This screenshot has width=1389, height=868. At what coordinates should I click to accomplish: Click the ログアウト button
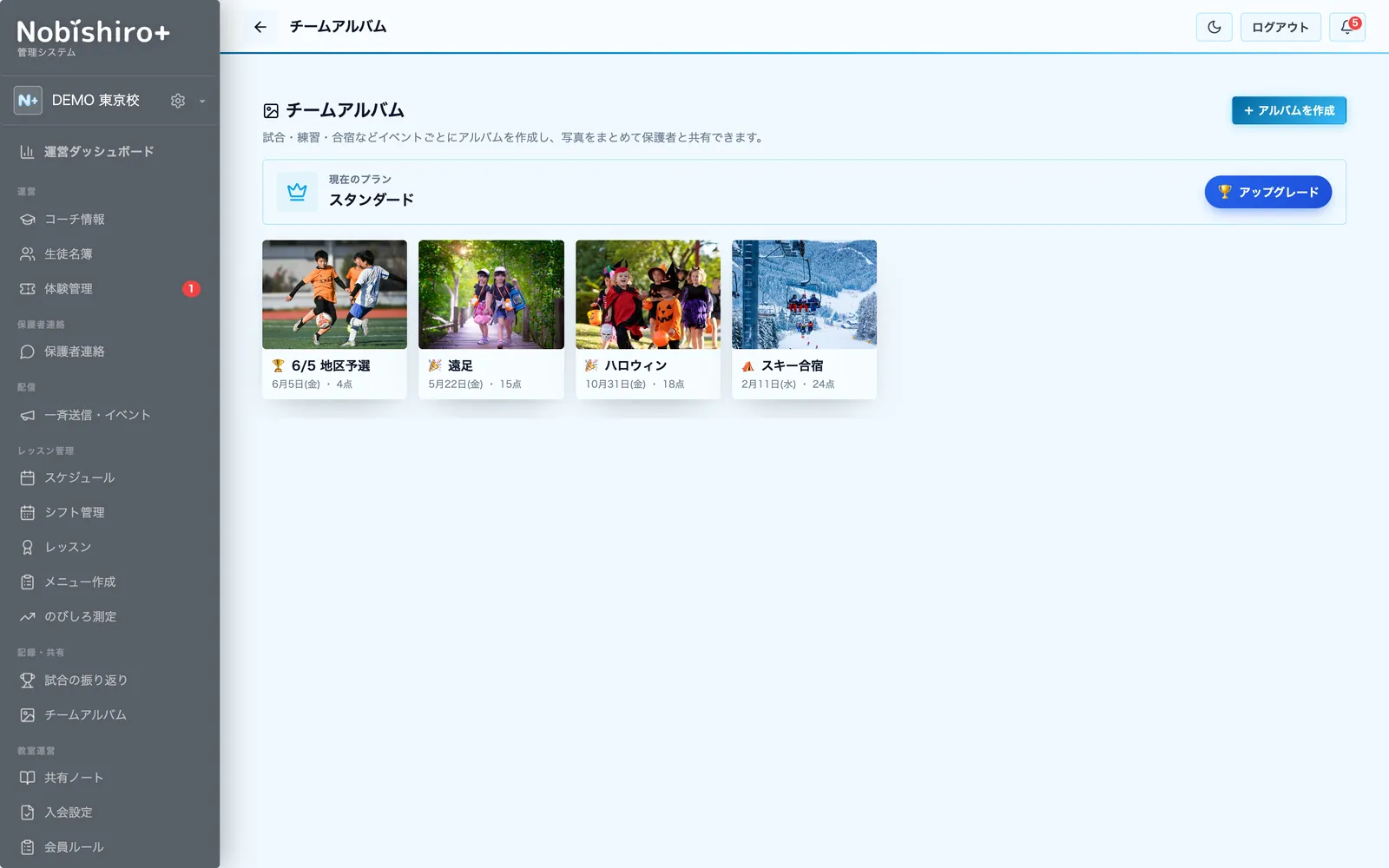coord(1280,27)
